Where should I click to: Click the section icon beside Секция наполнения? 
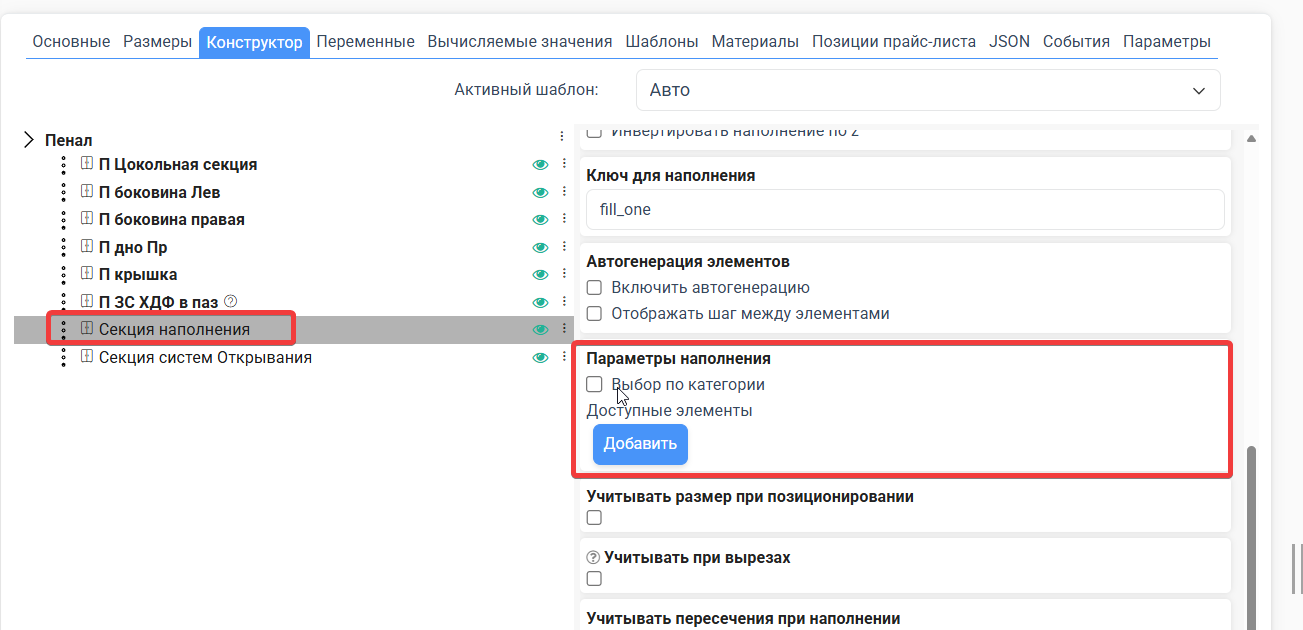(86, 329)
